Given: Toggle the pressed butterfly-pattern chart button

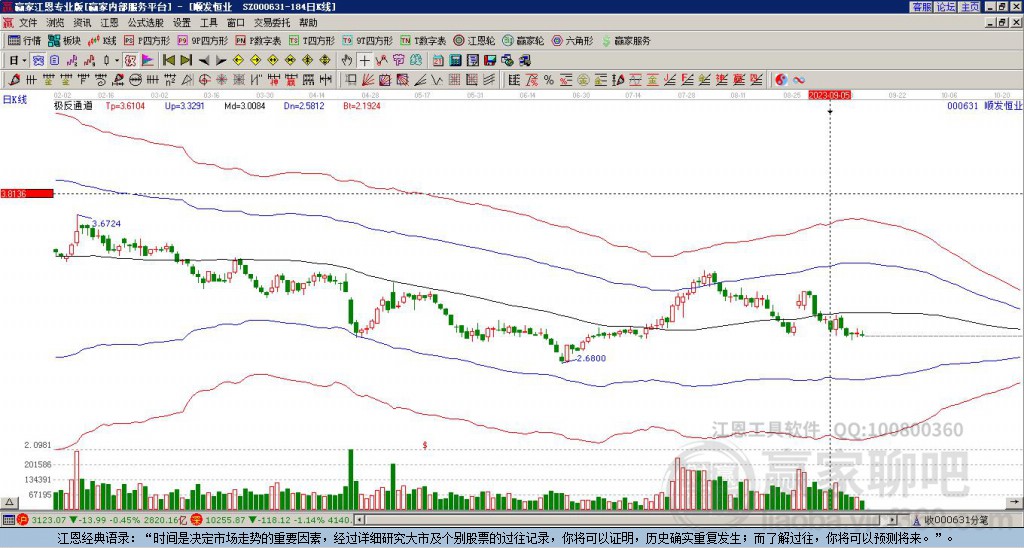Looking at the screenshot, I should point(38,61).
